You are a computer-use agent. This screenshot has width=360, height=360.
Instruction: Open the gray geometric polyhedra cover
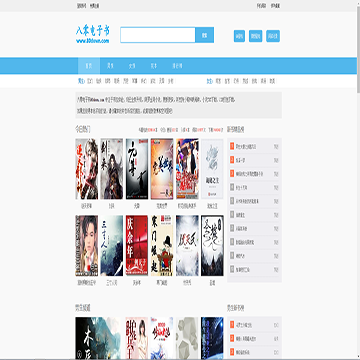tap(187, 338)
